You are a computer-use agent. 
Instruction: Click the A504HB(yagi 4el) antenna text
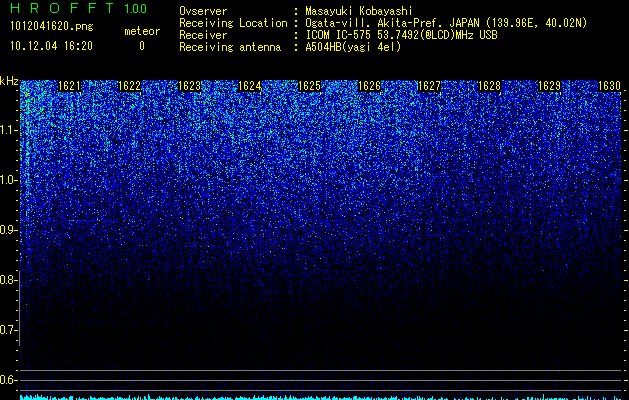(353, 47)
